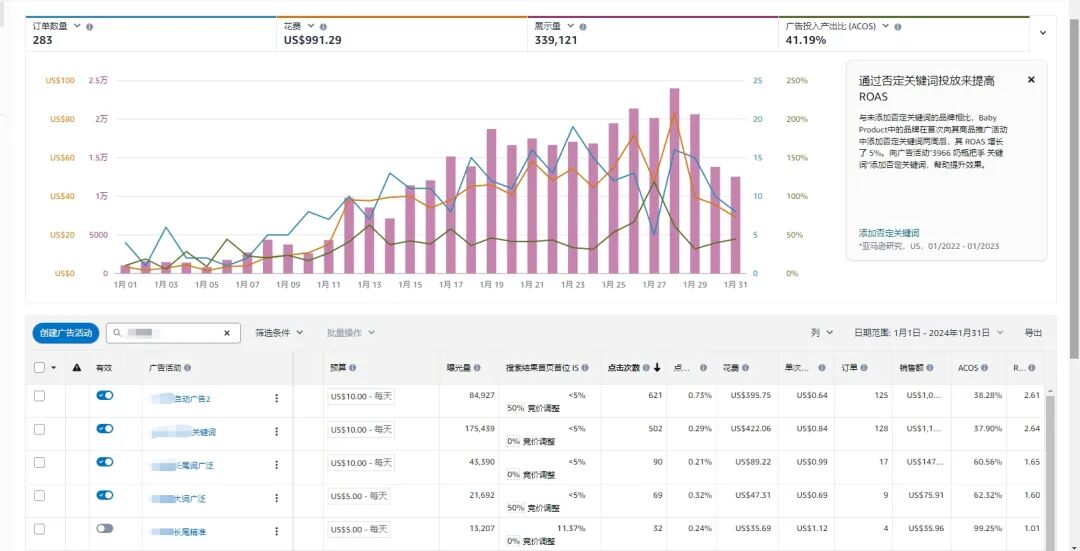Image resolution: width=1080 pixels, height=551 pixels.
Task: Click info icon beside 订单数量 metric
Action: [90, 26]
